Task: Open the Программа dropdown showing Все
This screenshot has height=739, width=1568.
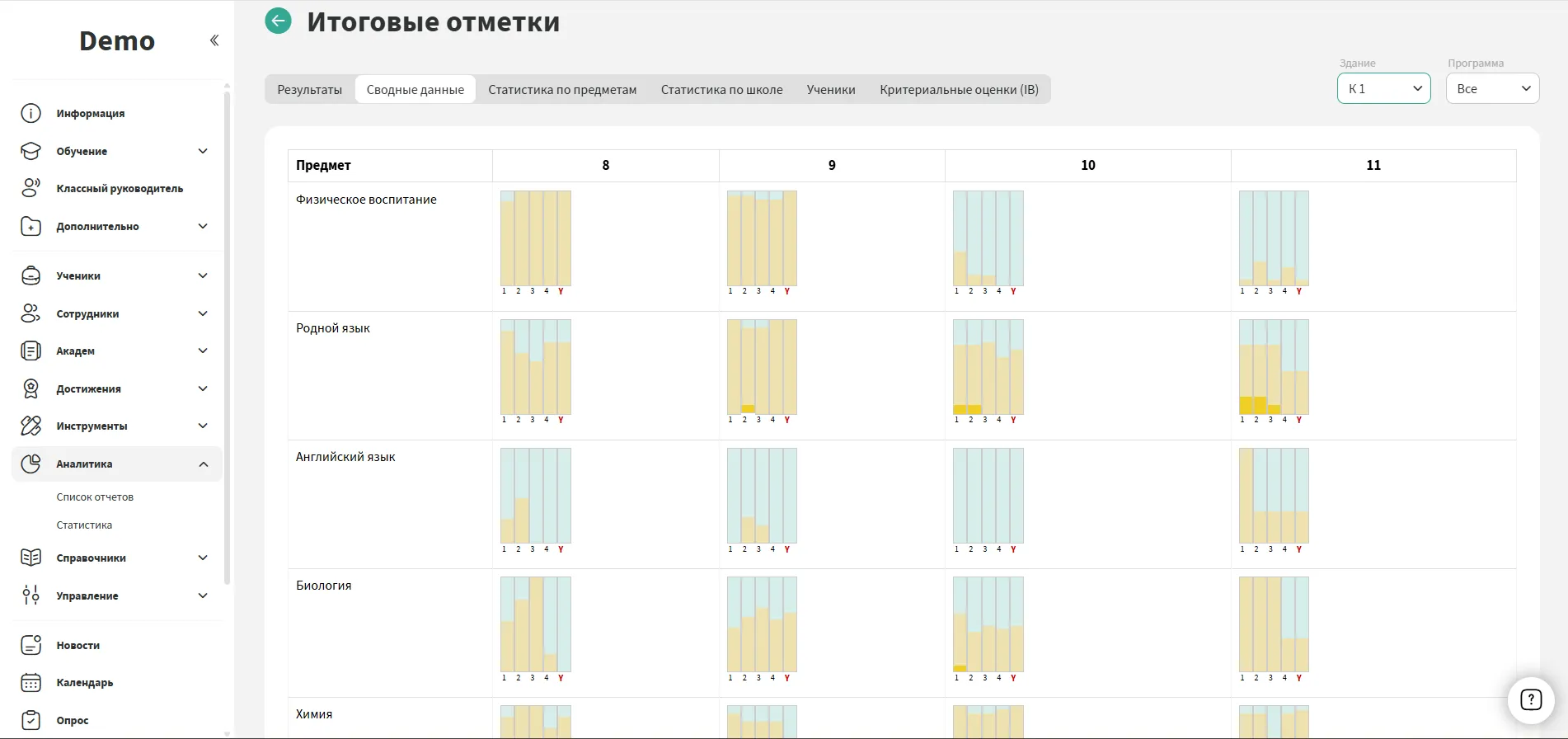Action: click(x=1492, y=88)
